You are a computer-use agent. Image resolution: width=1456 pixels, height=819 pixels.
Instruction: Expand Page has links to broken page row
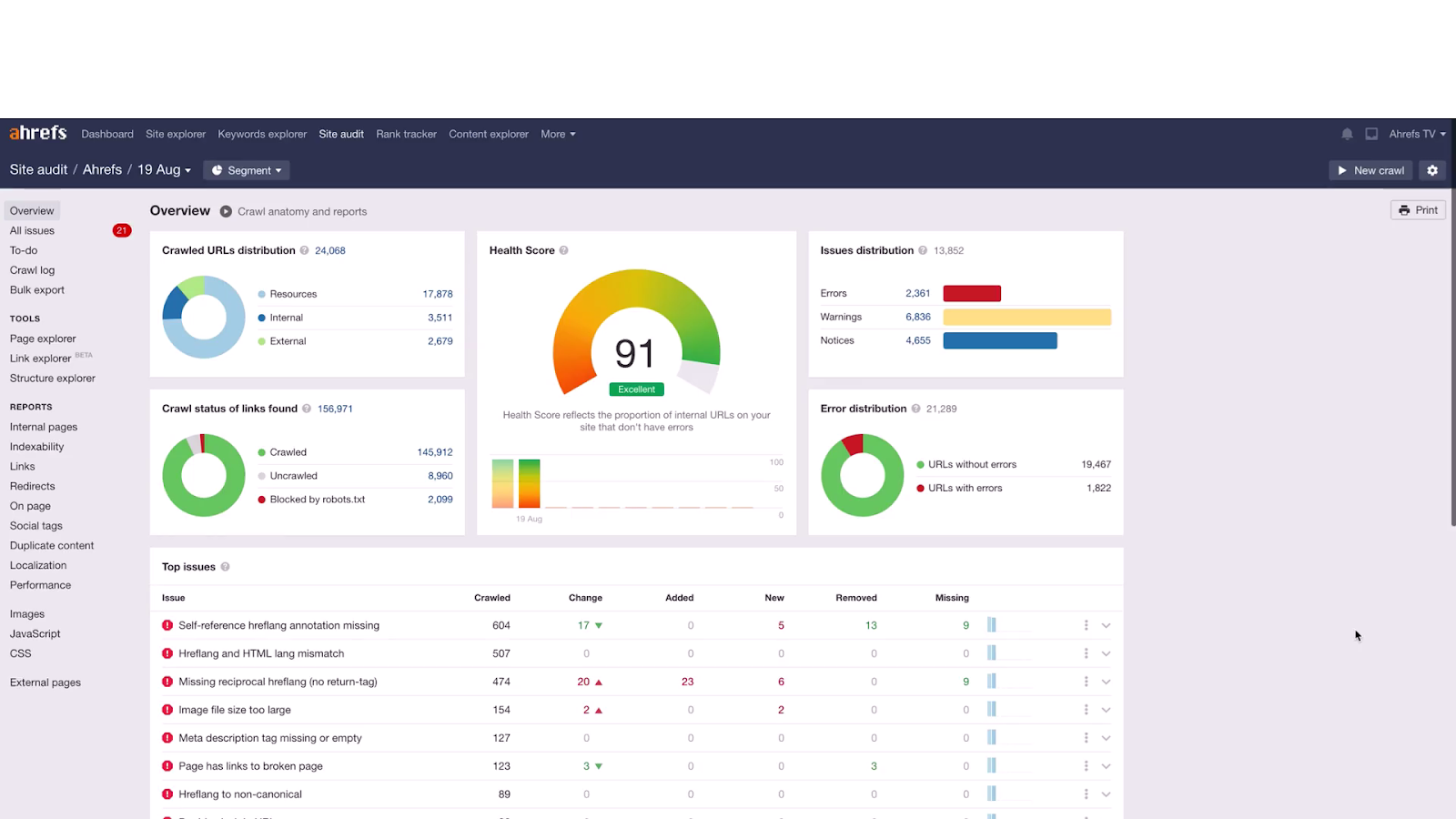tap(1107, 766)
